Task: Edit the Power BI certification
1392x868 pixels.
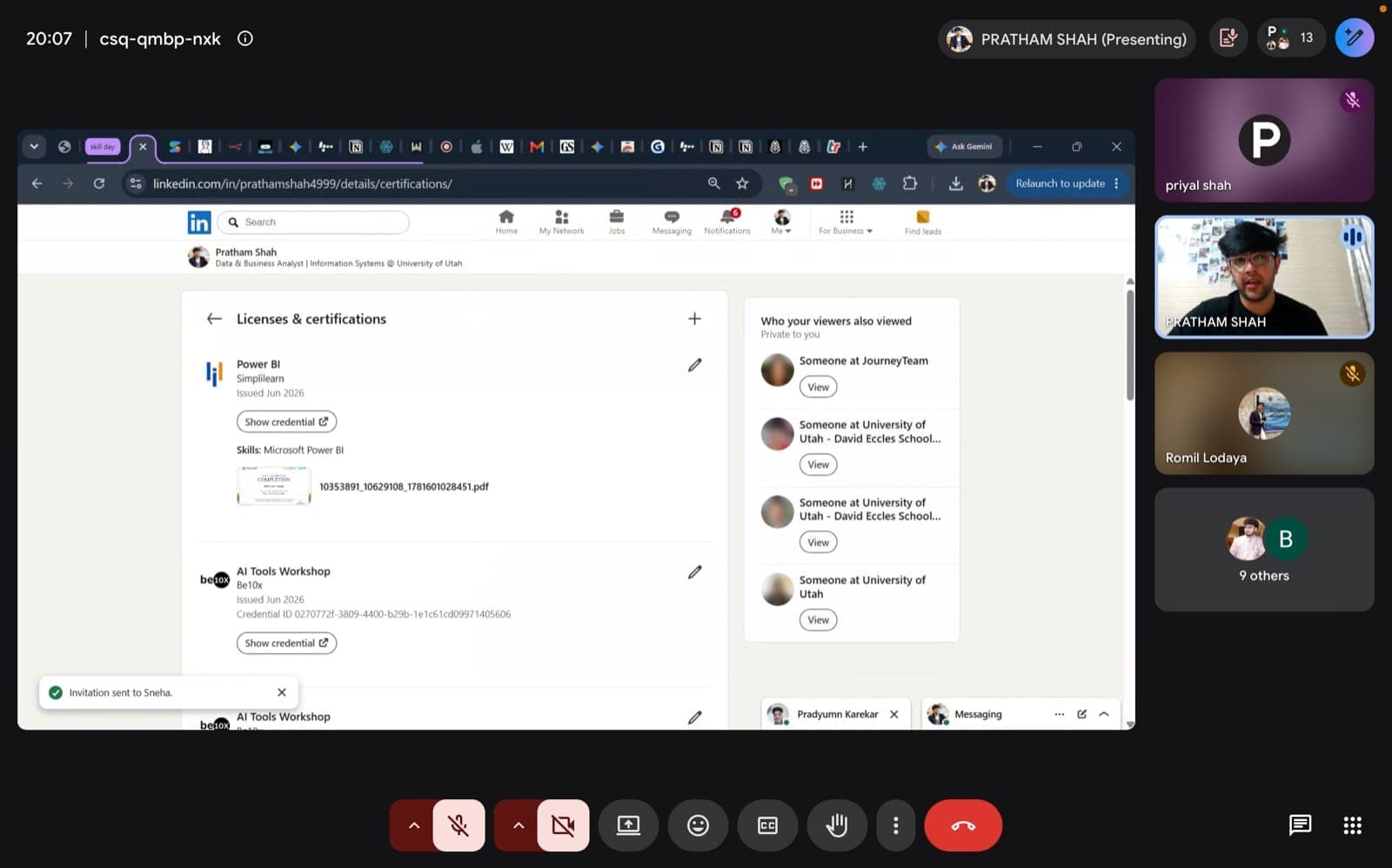Action: pyautogui.click(x=694, y=365)
